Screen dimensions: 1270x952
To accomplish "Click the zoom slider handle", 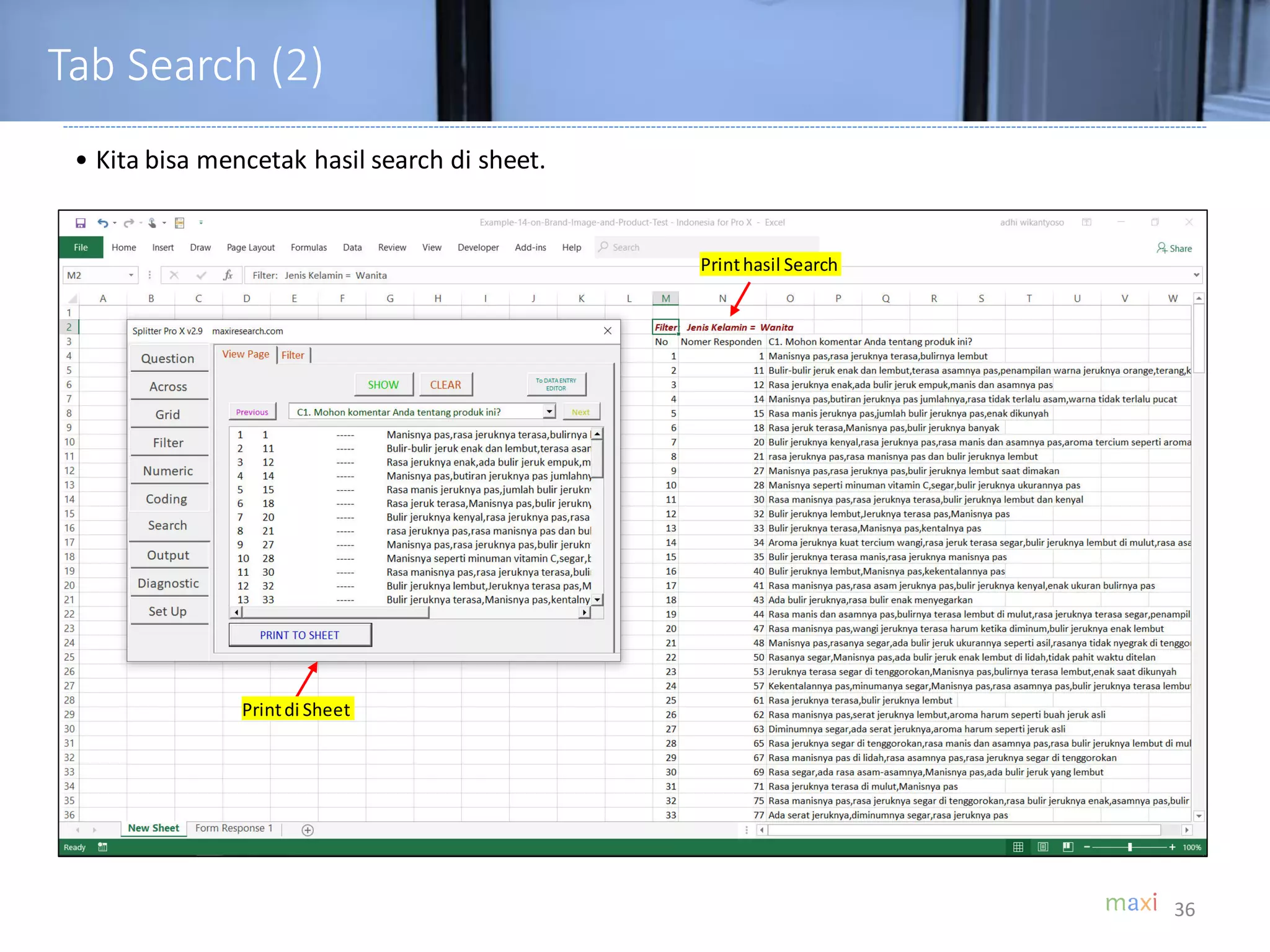I will pos(1130,847).
